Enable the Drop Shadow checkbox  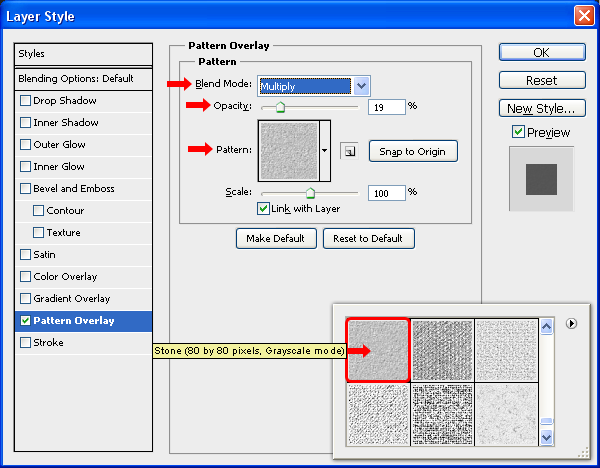[26, 101]
